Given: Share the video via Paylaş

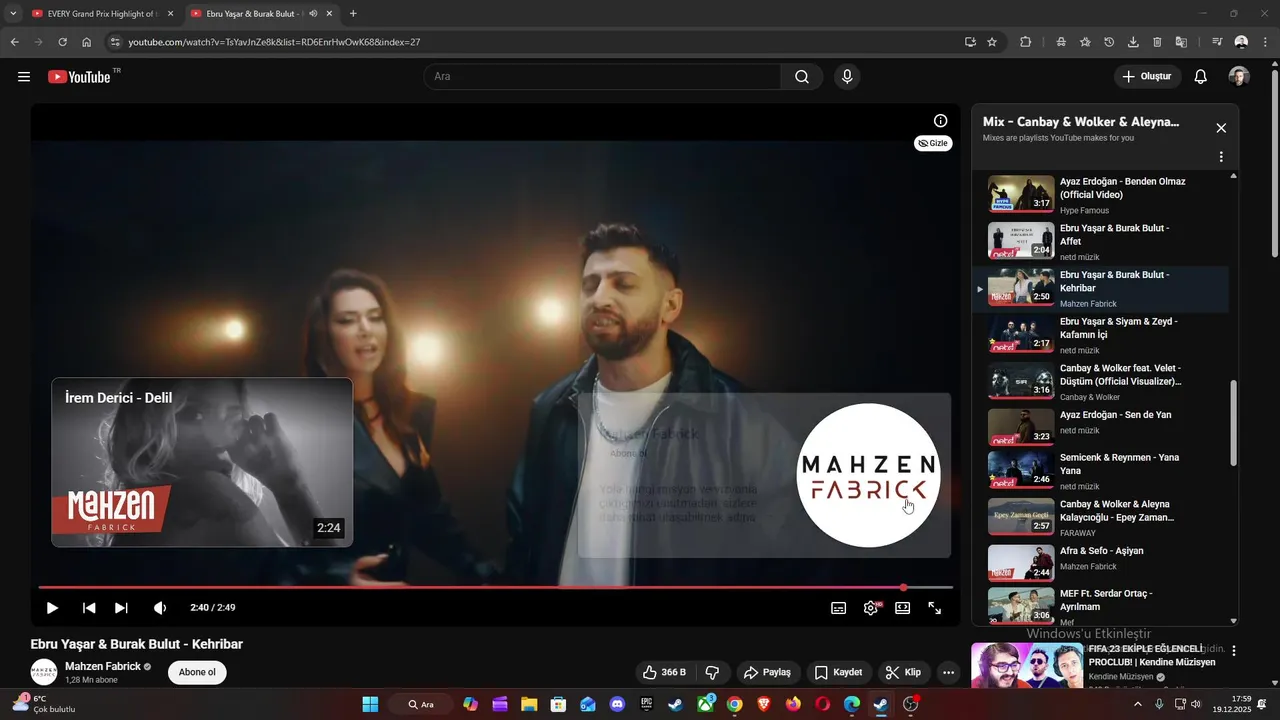Looking at the screenshot, I should 767,672.
